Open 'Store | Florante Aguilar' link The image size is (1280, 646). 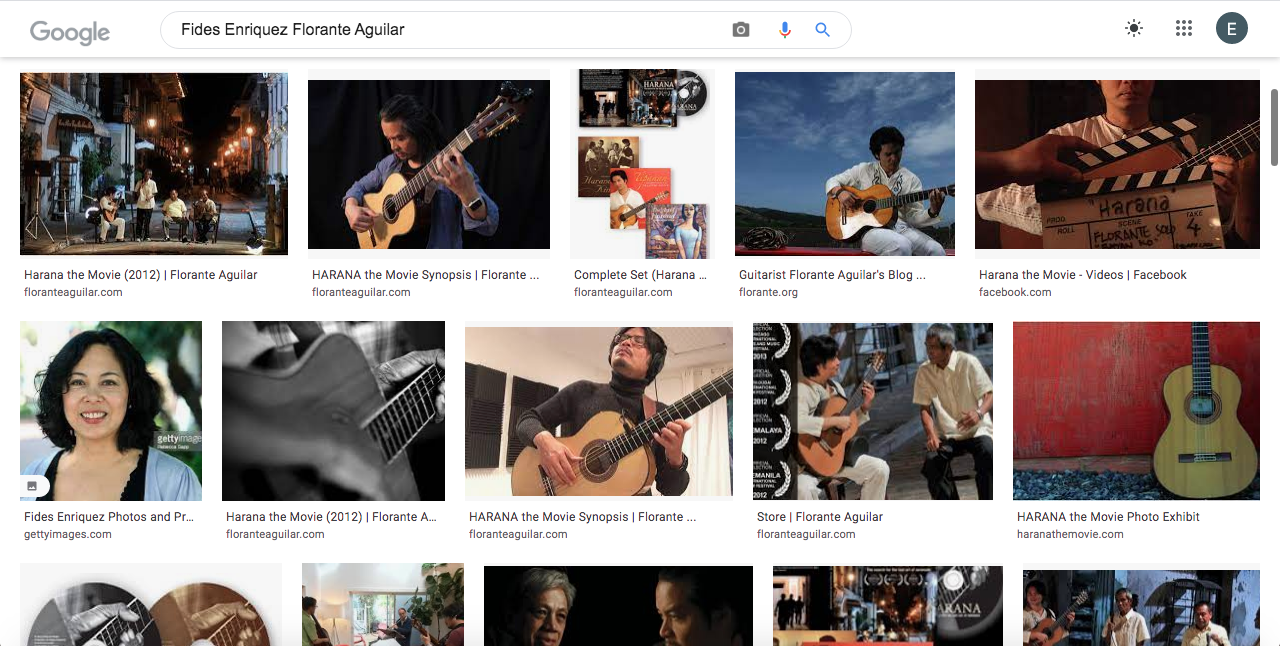pos(820,517)
